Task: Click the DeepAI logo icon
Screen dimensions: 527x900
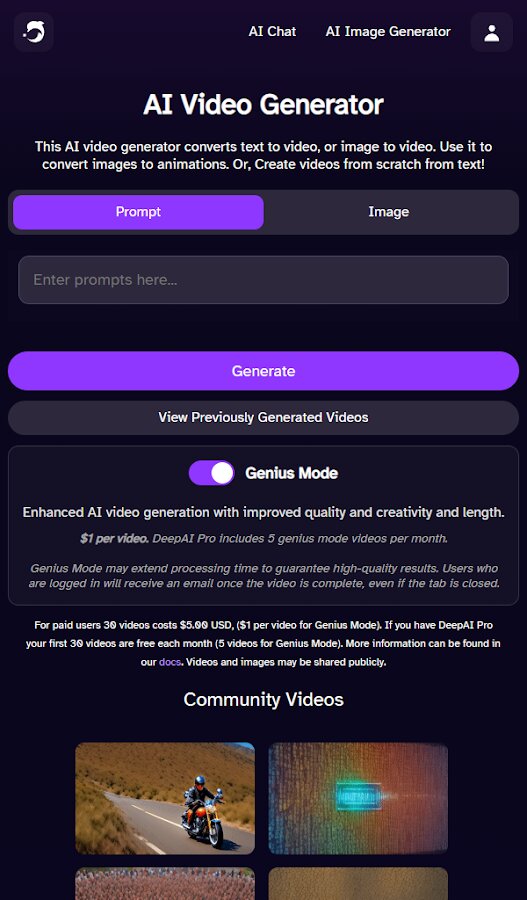Action: (33, 32)
